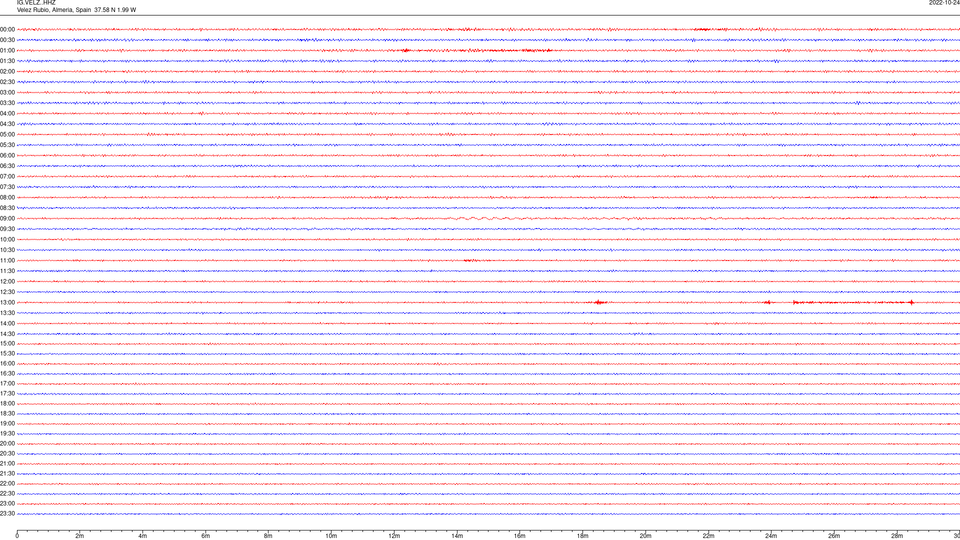Select the '17:00' row label
This screenshot has width=960, height=540.
click(7, 384)
